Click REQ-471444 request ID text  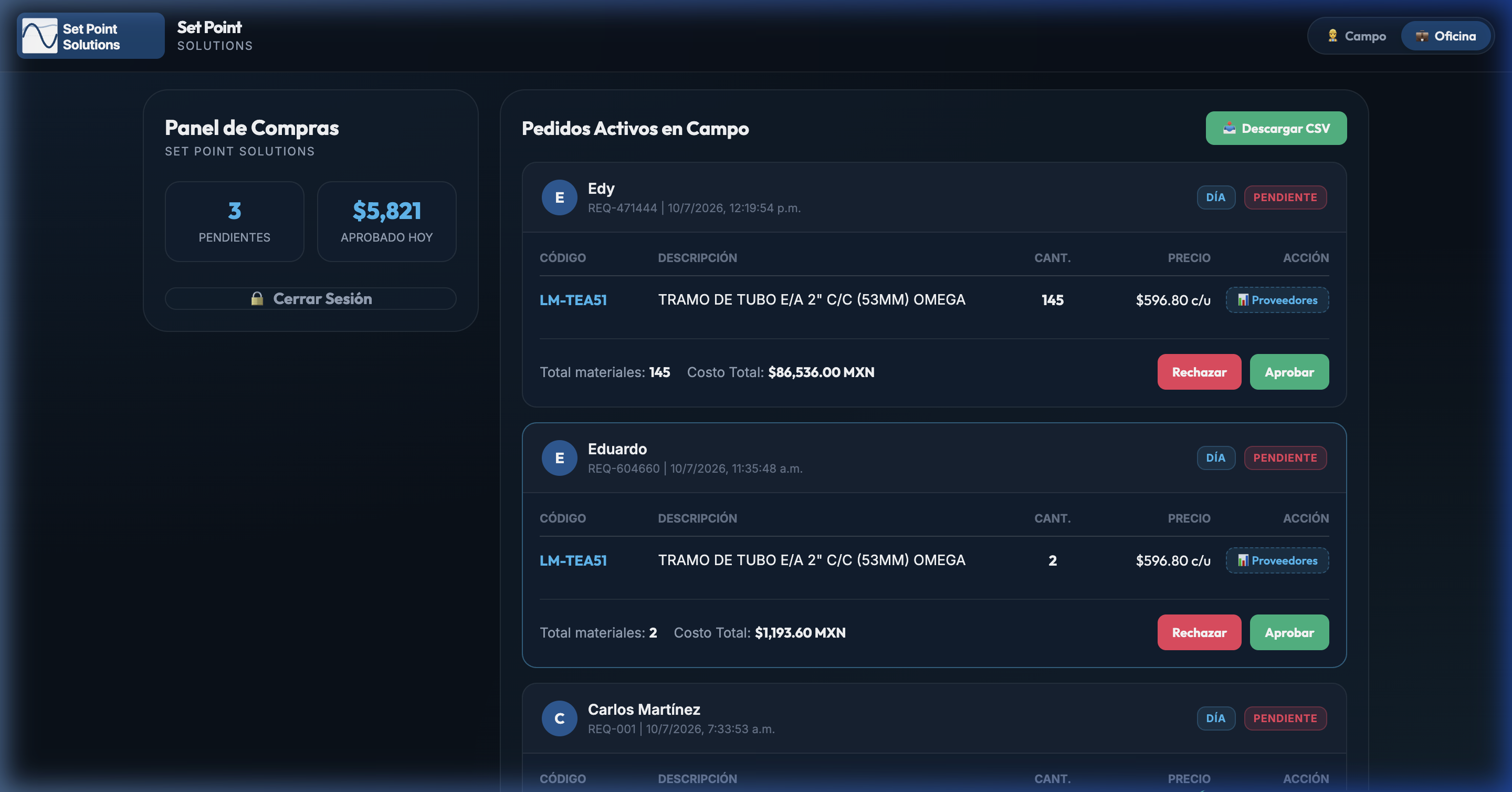click(622, 208)
